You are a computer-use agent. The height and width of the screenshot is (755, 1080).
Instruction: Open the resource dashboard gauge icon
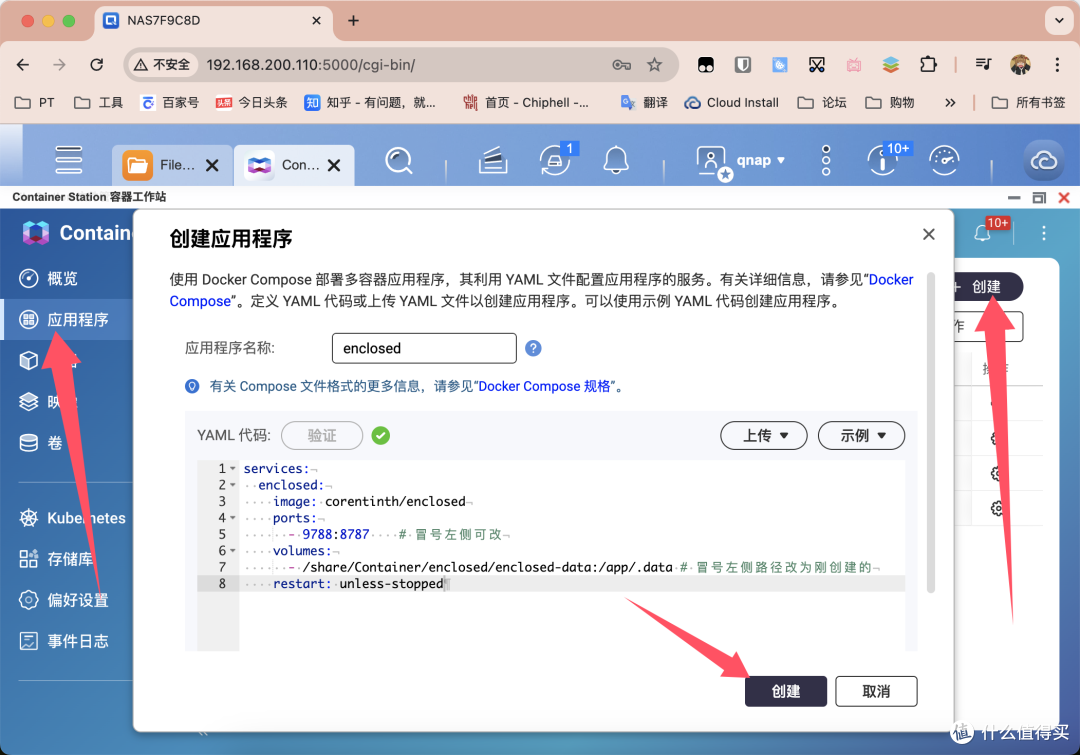pos(944,160)
